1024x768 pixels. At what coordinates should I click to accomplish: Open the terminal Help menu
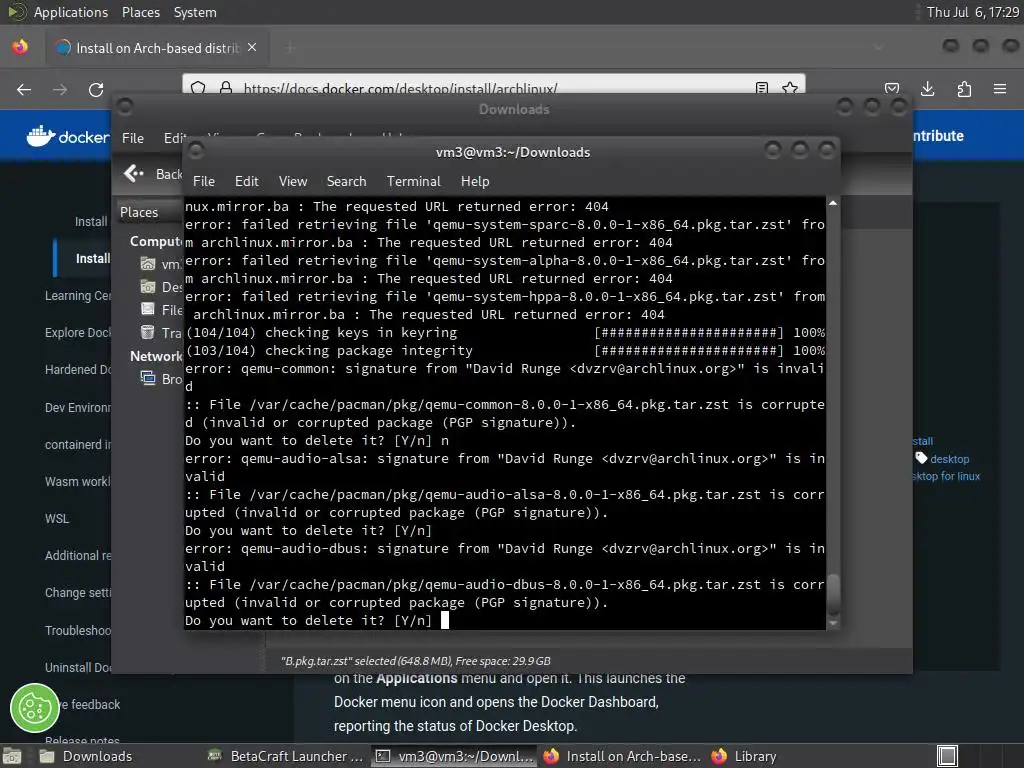475,181
